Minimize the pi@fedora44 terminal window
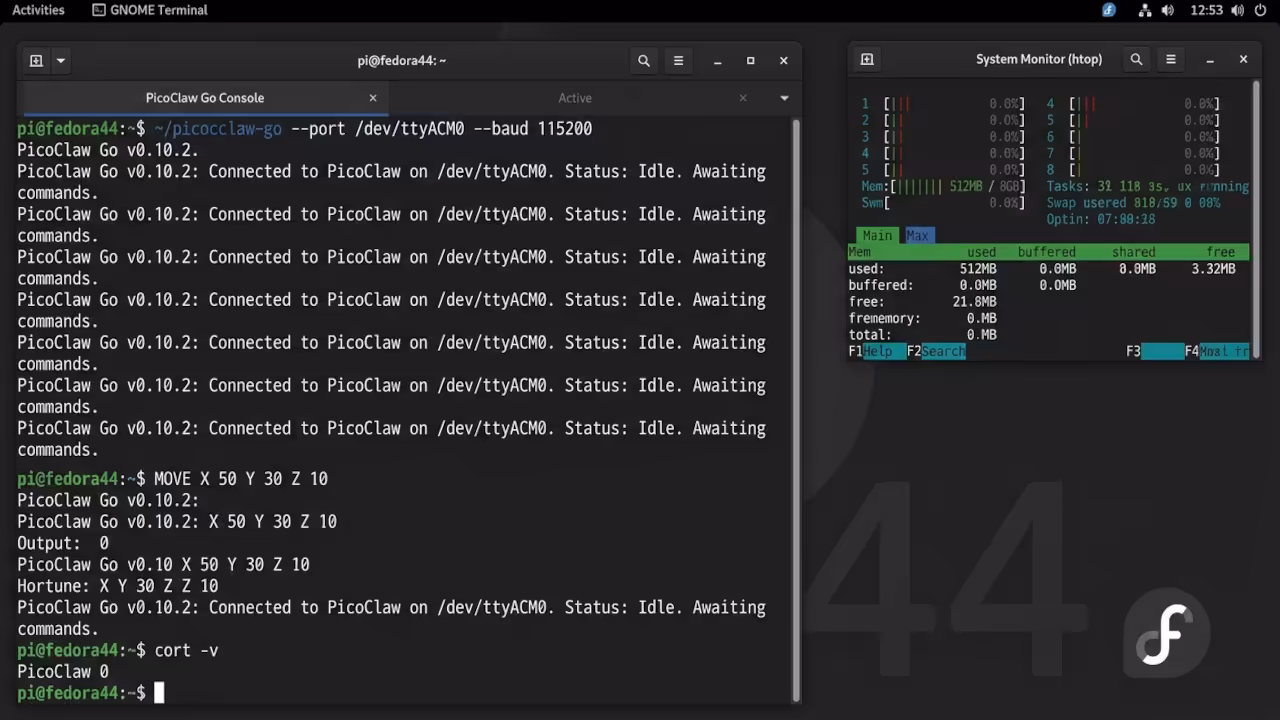The image size is (1280, 720). coord(717,60)
